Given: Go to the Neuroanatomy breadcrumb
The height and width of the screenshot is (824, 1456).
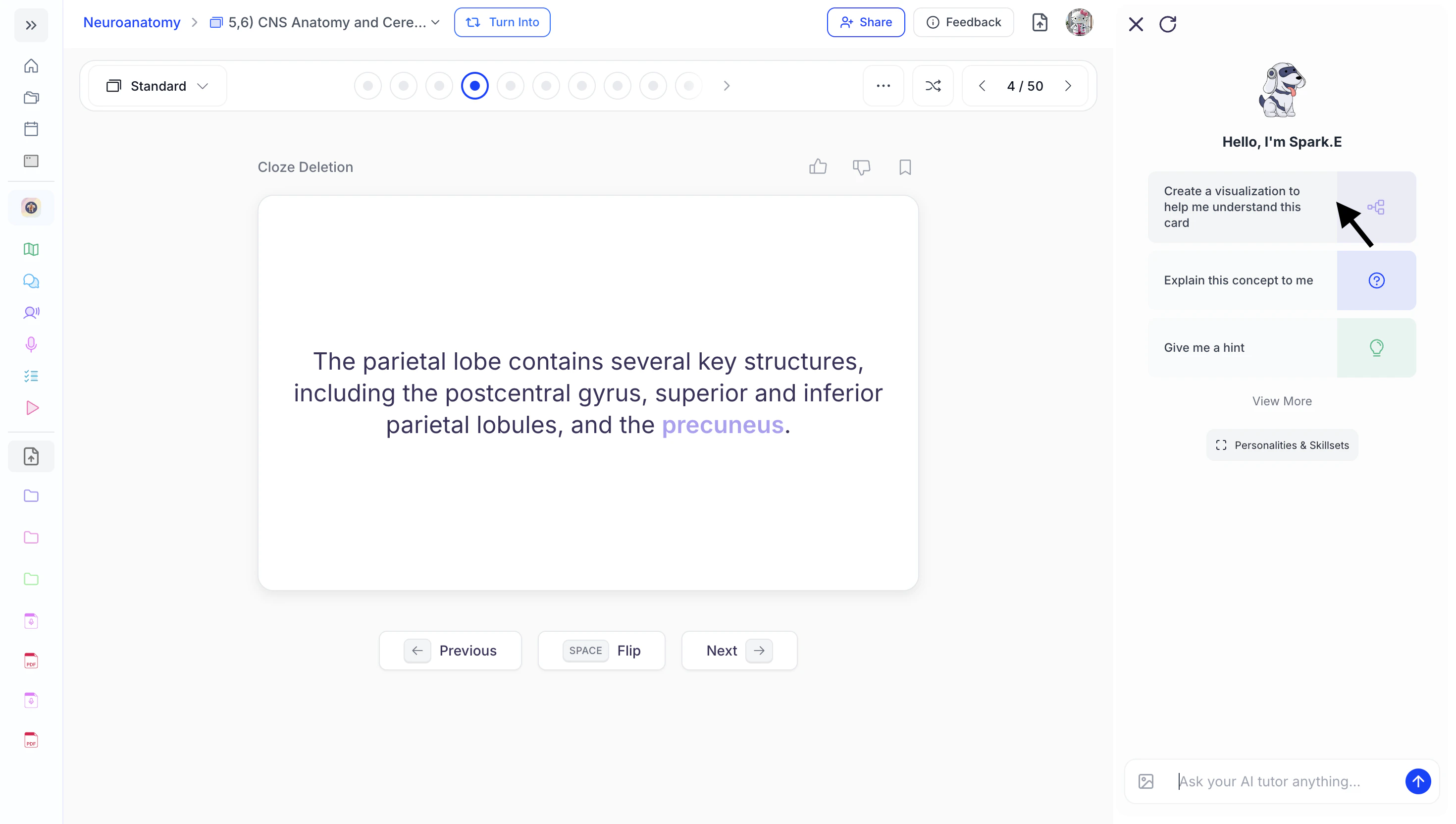Looking at the screenshot, I should [x=132, y=23].
